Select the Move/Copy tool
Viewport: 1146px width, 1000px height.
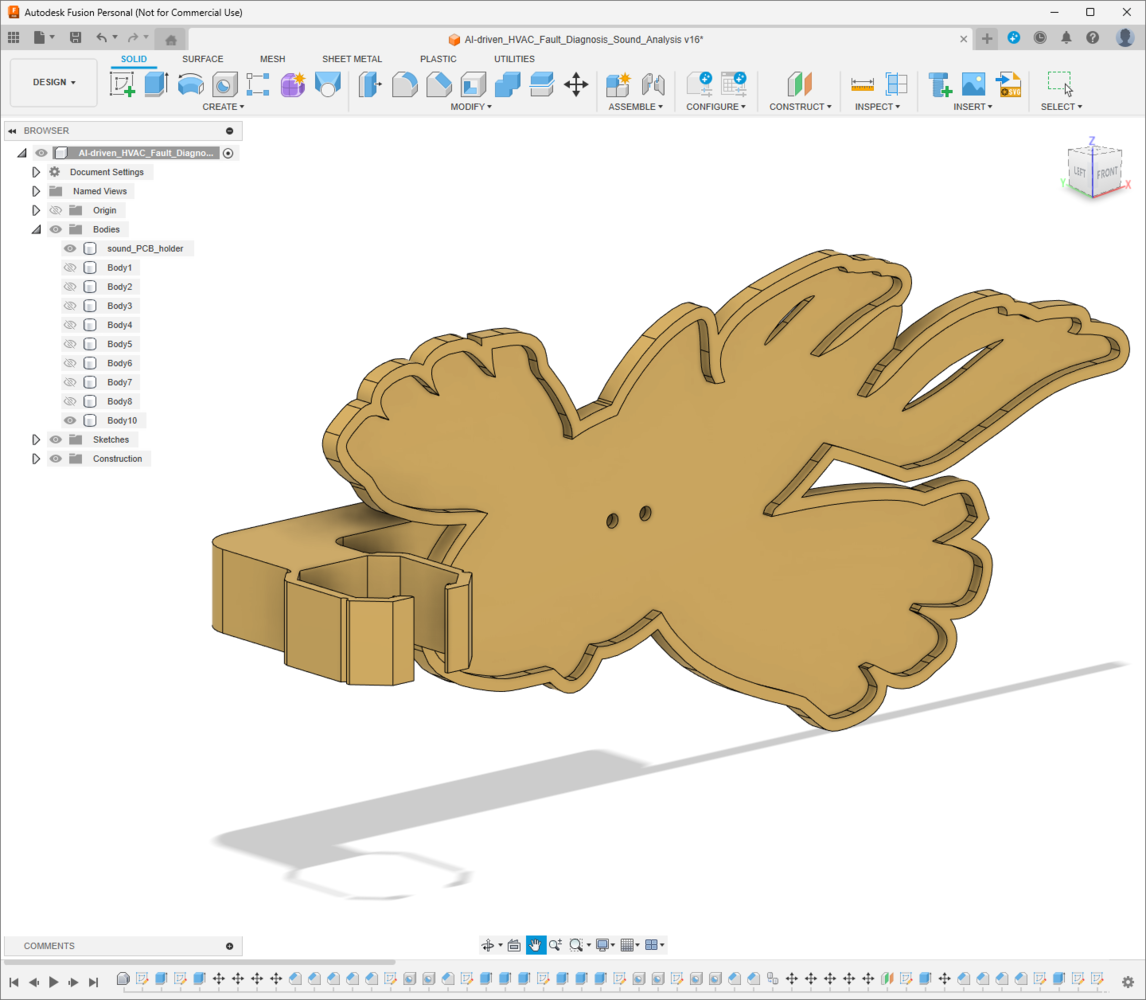pyautogui.click(x=576, y=84)
